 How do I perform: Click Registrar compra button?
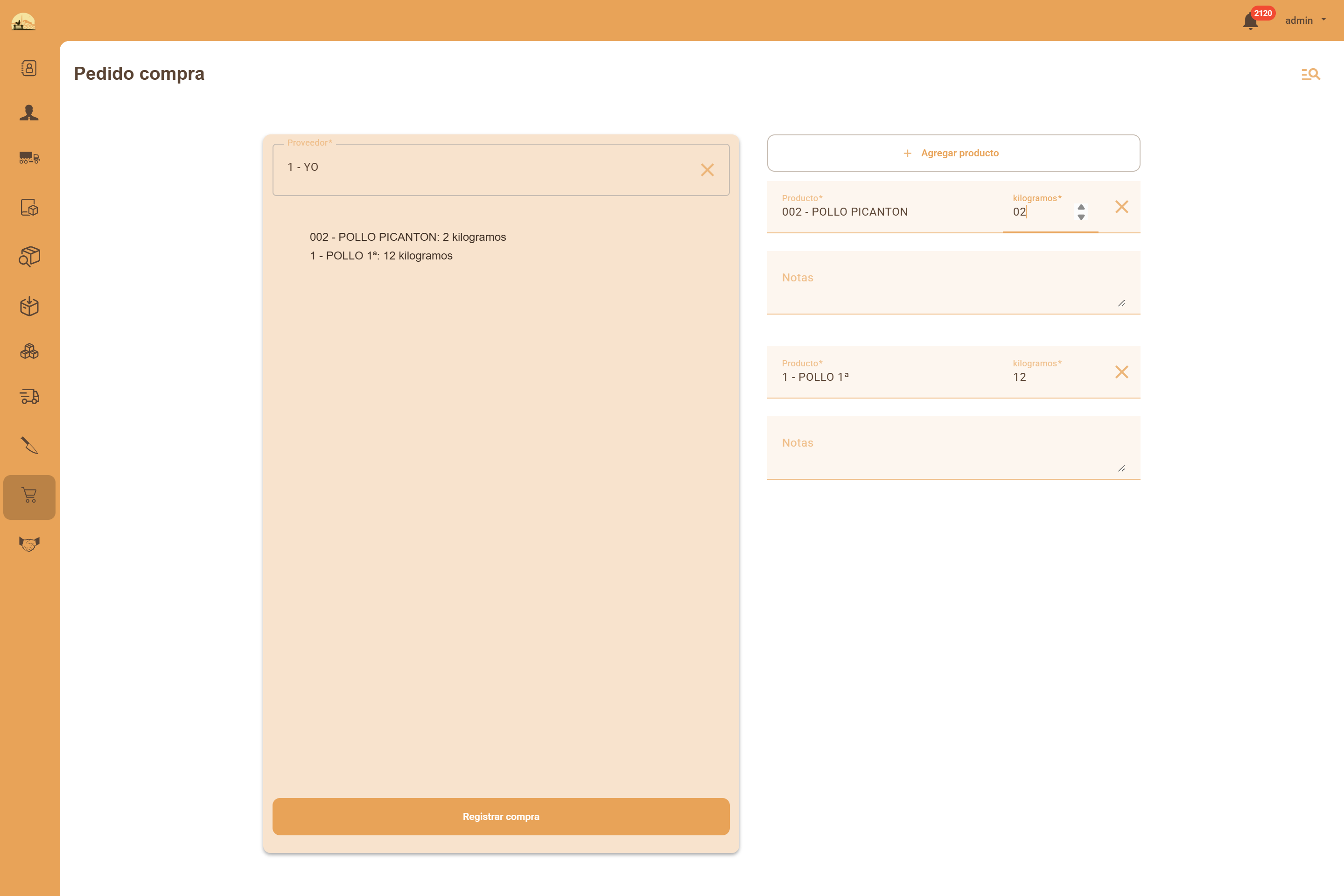(501, 817)
